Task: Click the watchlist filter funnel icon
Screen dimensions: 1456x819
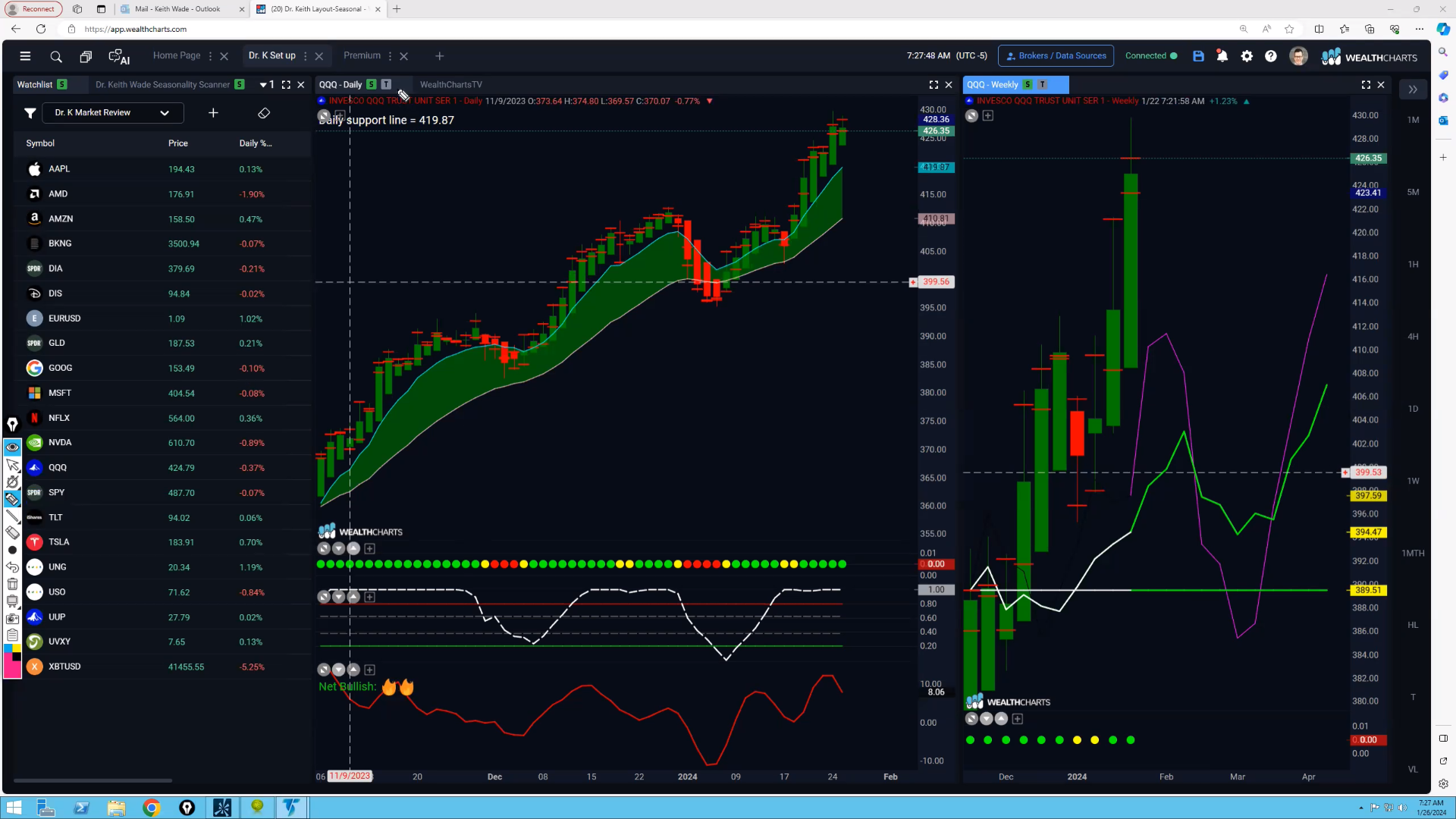Action: click(x=30, y=113)
